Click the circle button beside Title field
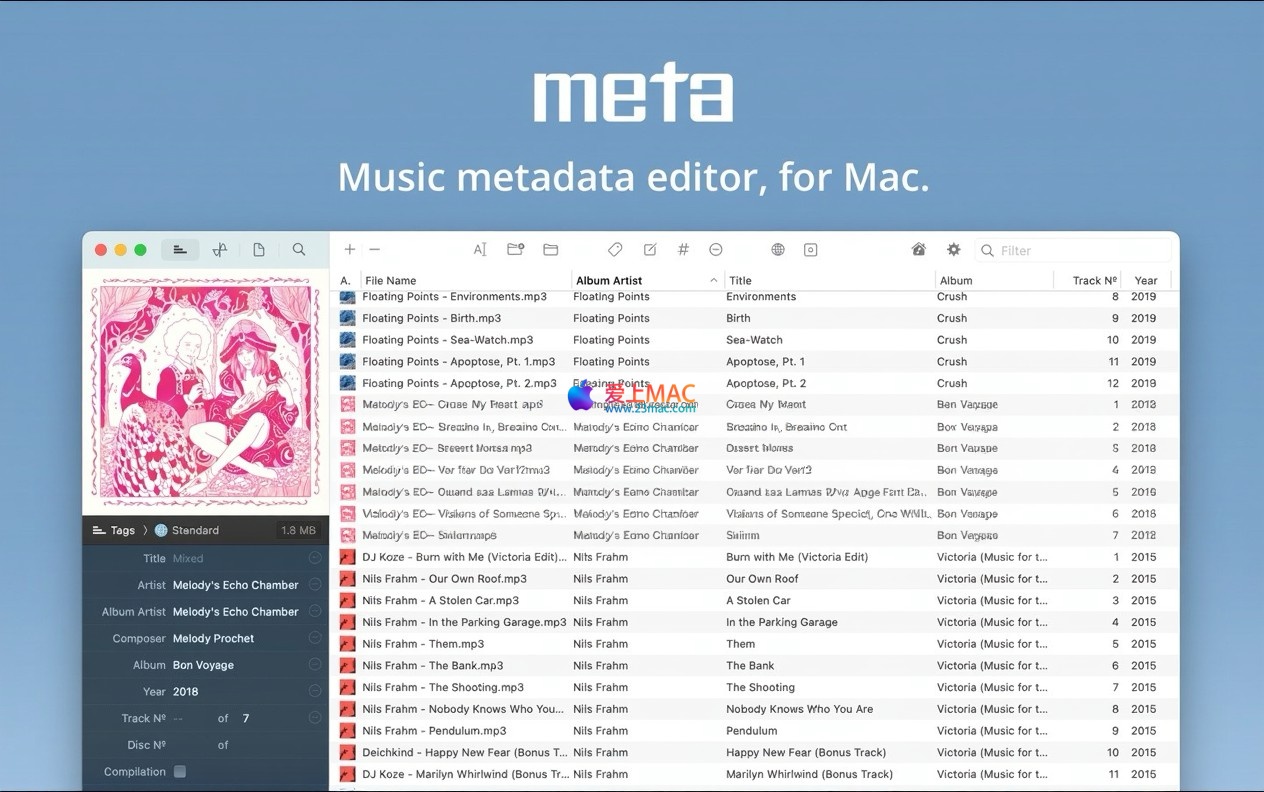1264x792 pixels. click(x=315, y=558)
